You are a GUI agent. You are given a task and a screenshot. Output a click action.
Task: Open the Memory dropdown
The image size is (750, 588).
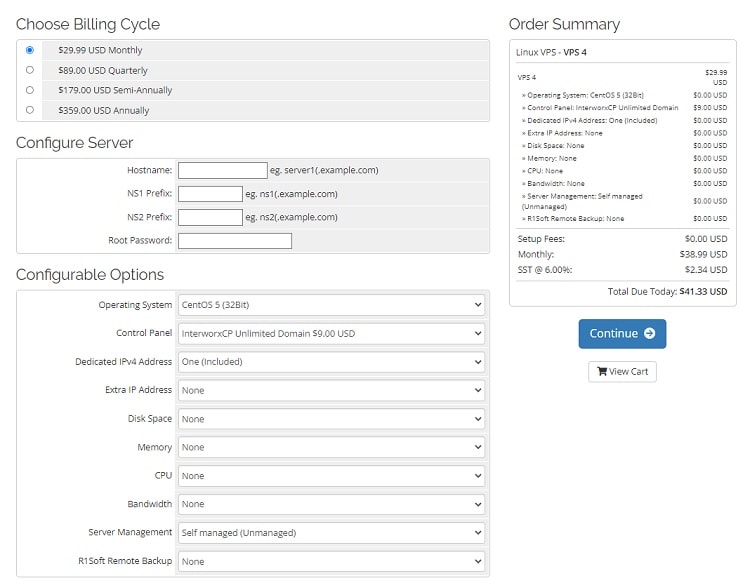tap(331, 447)
